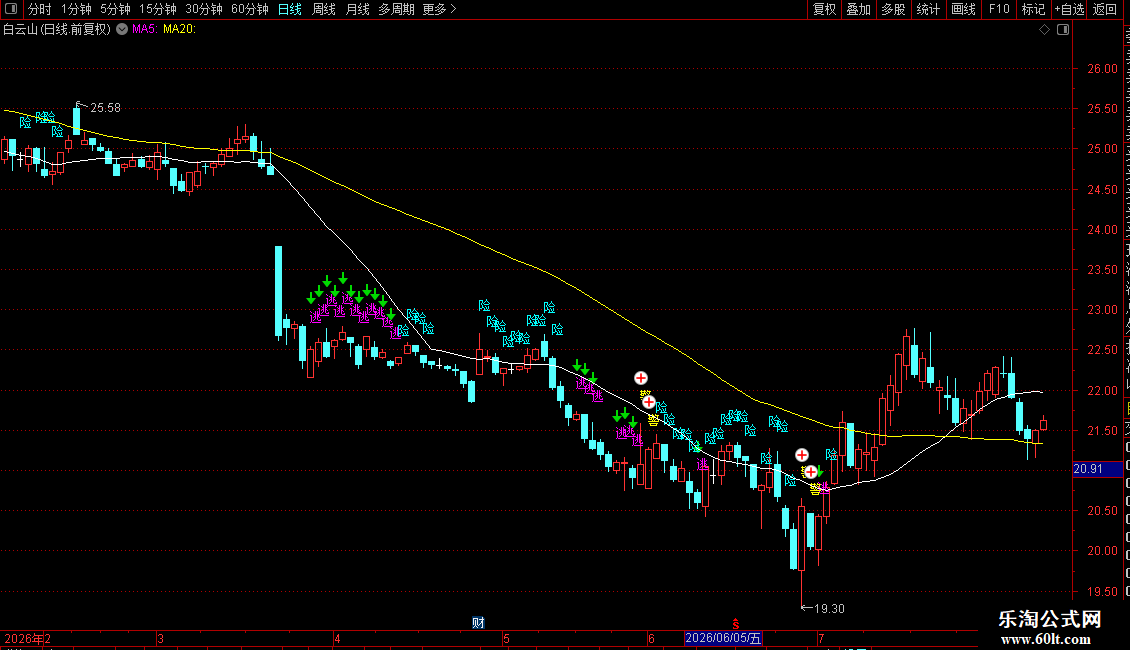The image size is (1130, 650).
Task: Select the 1分钟 period
Action: (x=76, y=9)
